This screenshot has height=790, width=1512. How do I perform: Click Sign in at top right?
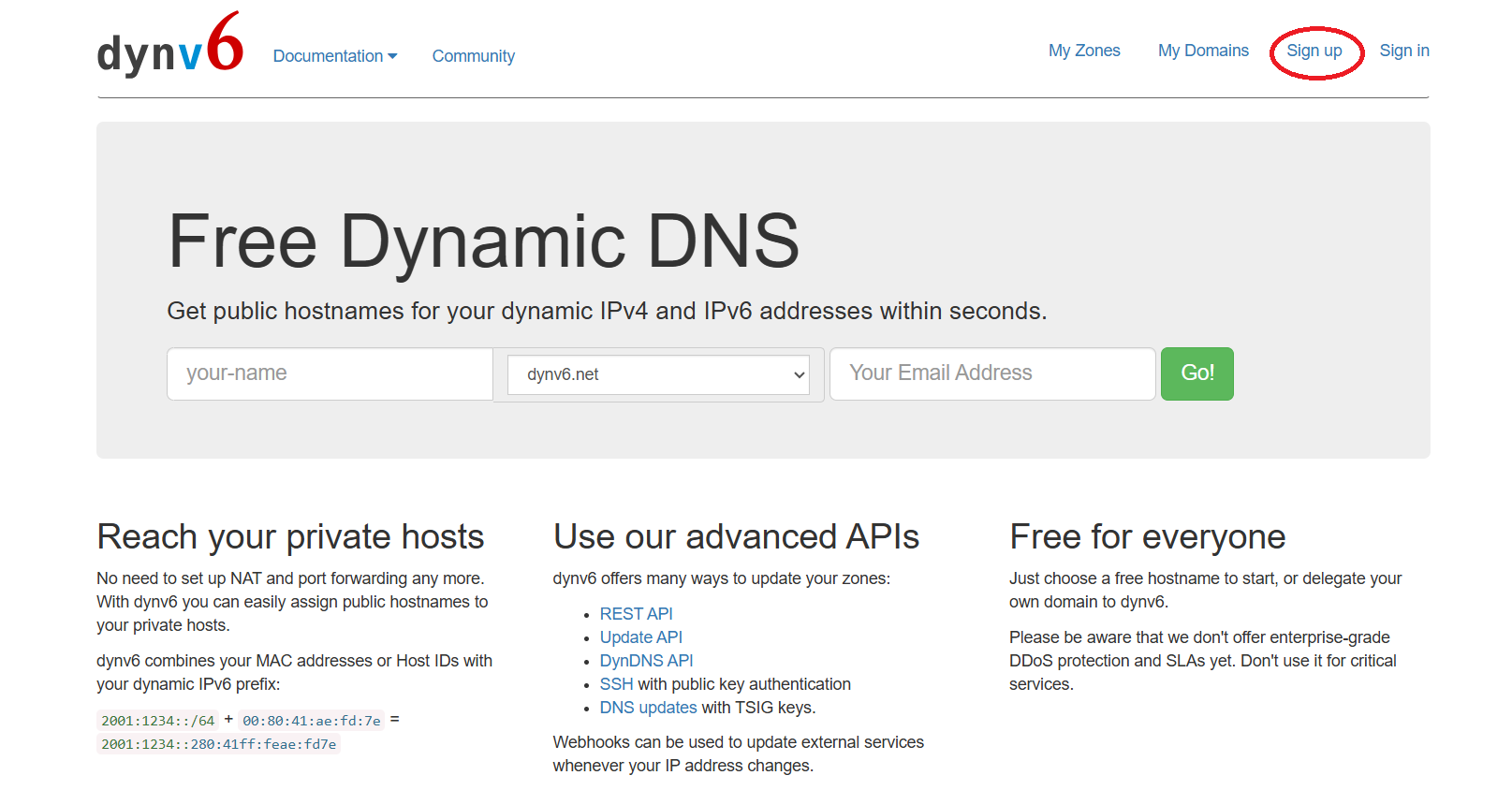click(1403, 51)
